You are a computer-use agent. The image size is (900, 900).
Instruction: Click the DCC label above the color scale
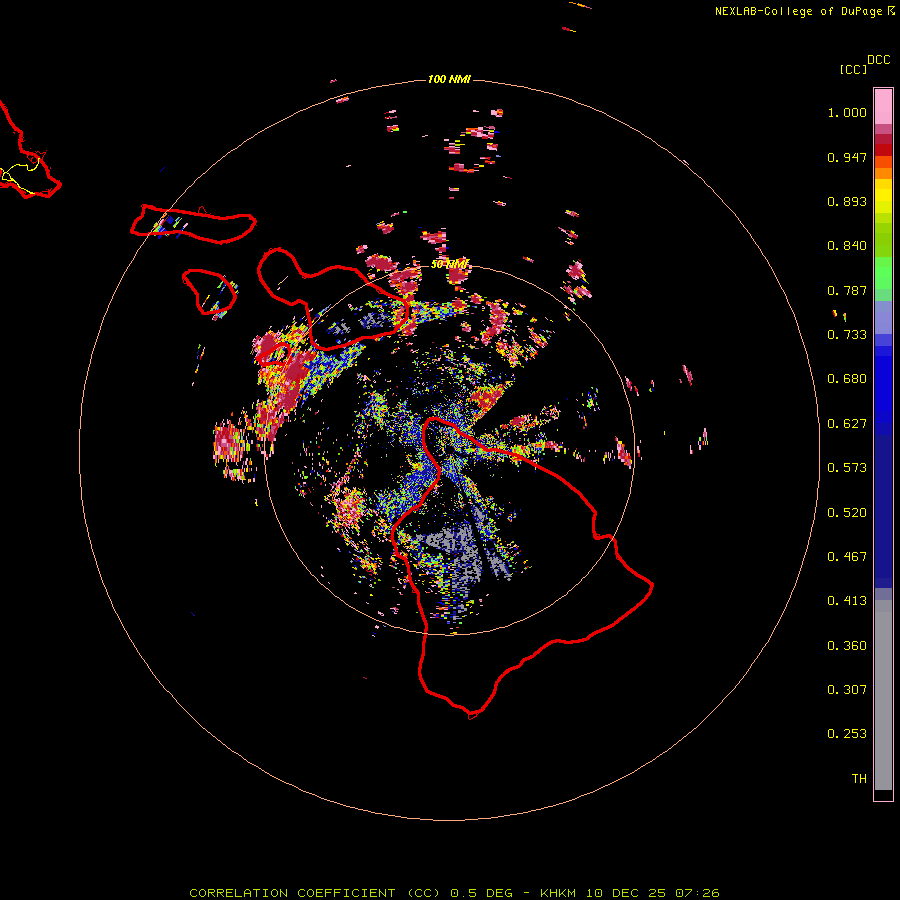tap(879, 60)
